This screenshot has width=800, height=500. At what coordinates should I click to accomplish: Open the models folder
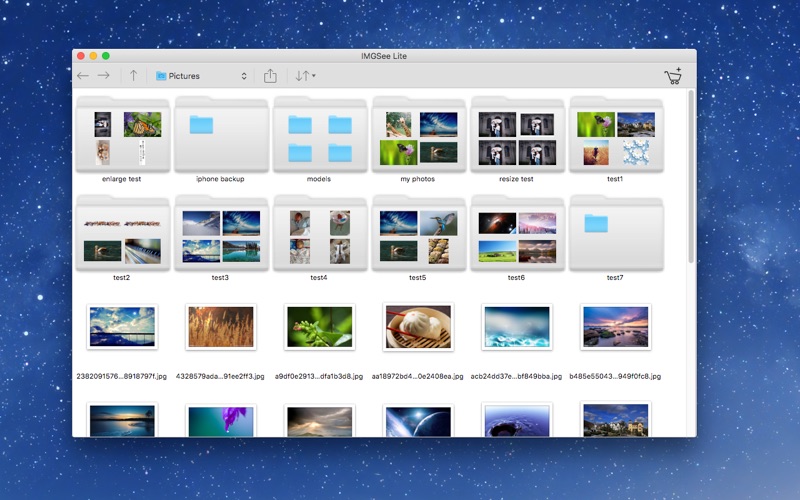[x=320, y=134]
